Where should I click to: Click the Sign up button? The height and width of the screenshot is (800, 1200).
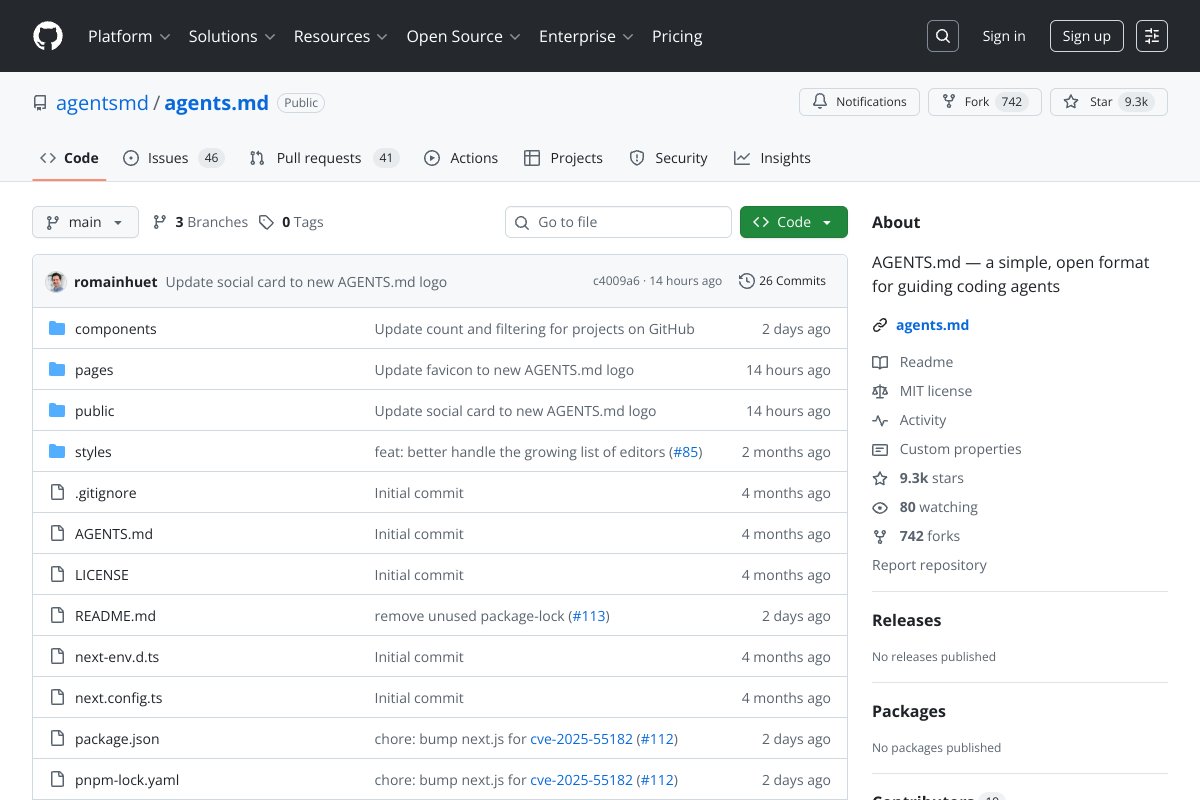pos(1087,36)
